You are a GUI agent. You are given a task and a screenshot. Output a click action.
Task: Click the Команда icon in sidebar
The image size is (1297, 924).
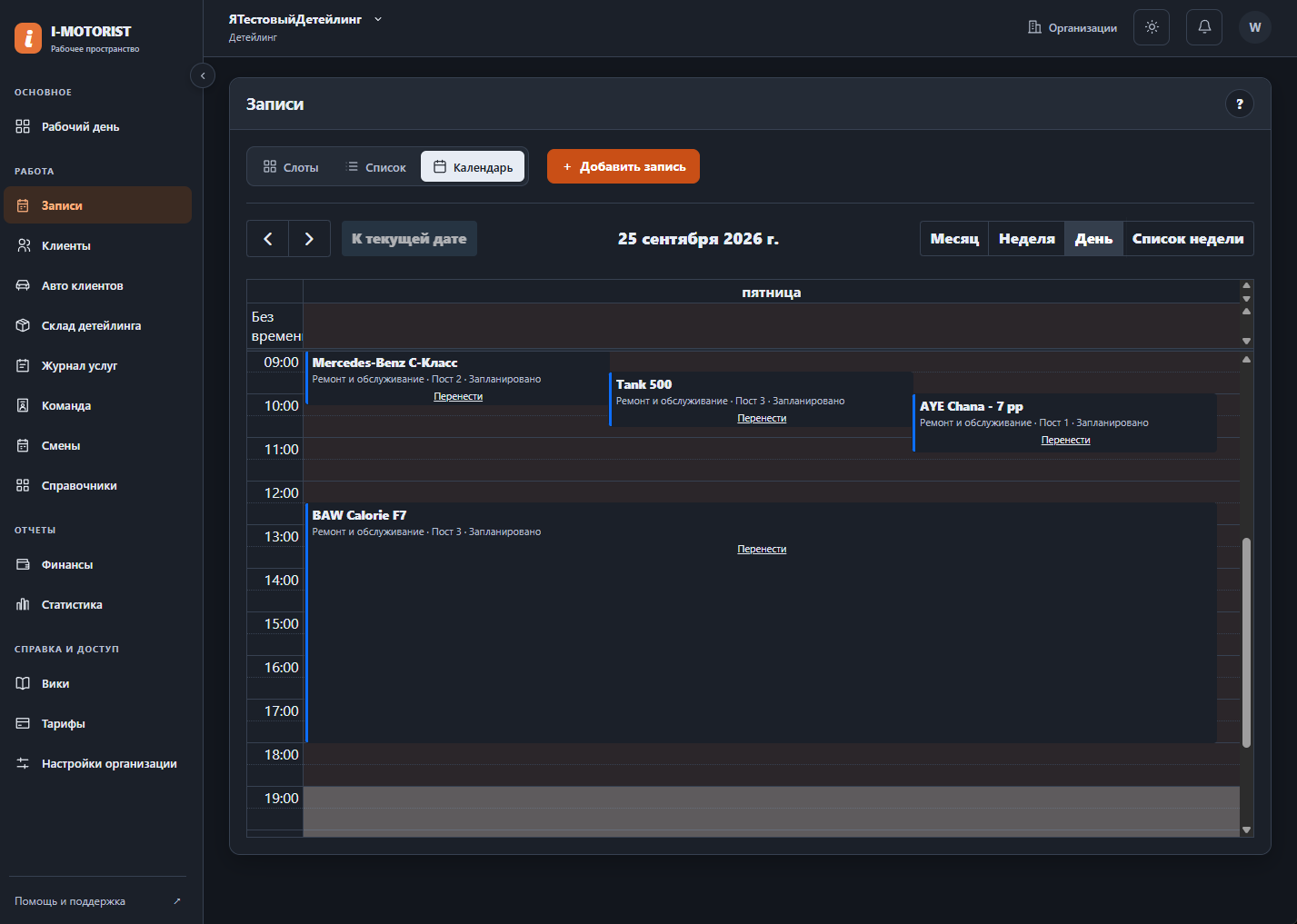coord(23,405)
